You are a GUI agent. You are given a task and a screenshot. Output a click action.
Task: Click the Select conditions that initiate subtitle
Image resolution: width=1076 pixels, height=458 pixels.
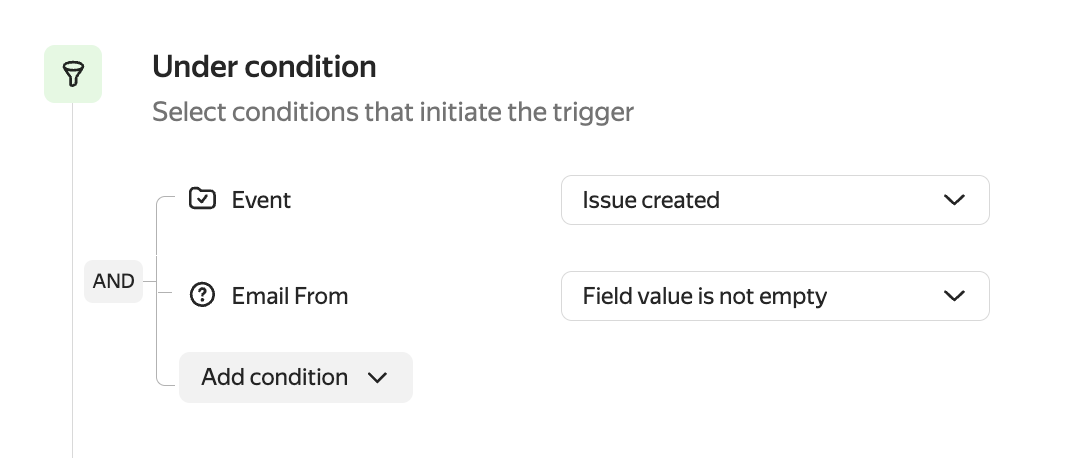click(392, 112)
